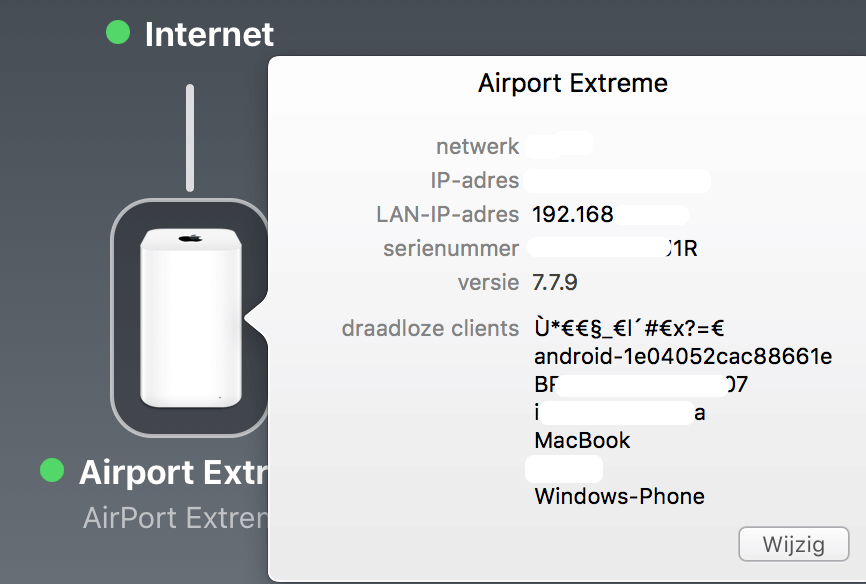Viewport: 866px width, 584px height.
Task: Click the green Airport Extreme status dot
Action: tap(52, 470)
